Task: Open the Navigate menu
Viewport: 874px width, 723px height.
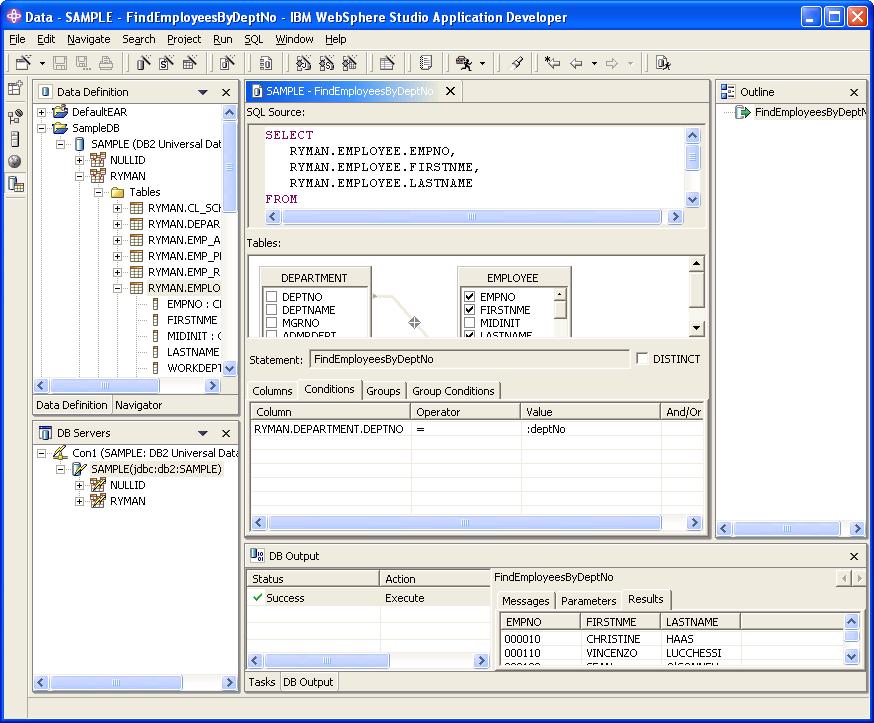Action: pos(89,39)
